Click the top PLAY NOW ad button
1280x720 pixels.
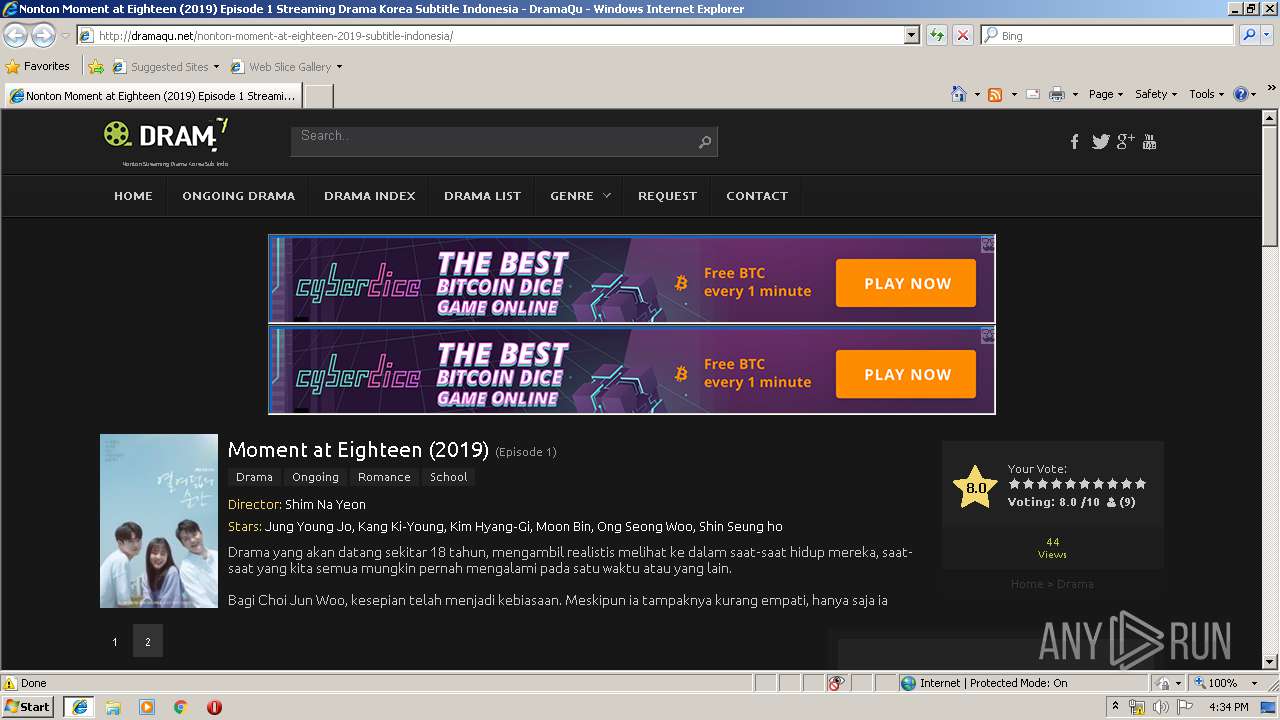[x=906, y=283]
